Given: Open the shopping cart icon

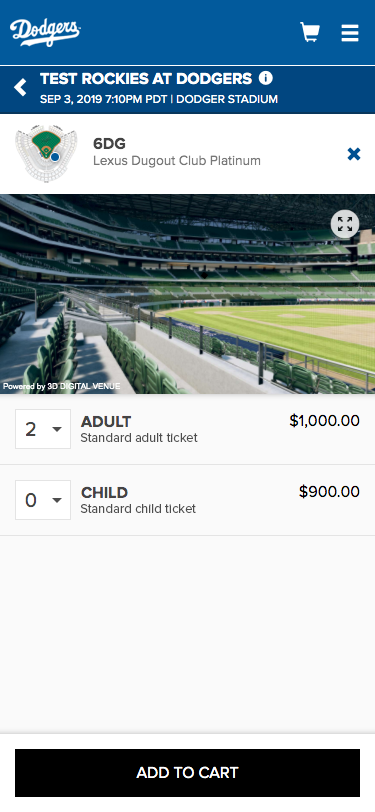Looking at the screenshot, I should coord(310,32).
